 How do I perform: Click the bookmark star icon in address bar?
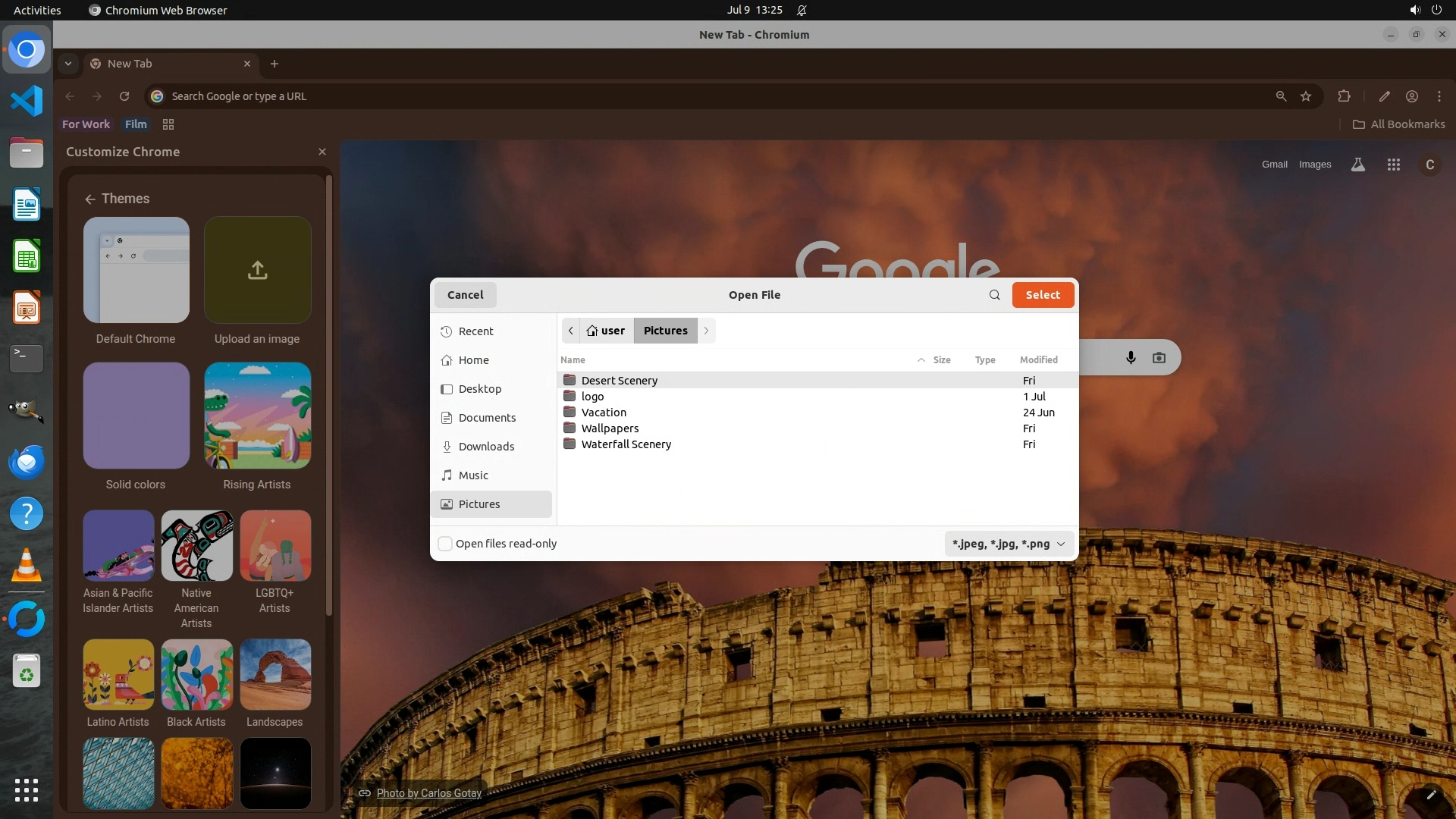click(1306, 96)
